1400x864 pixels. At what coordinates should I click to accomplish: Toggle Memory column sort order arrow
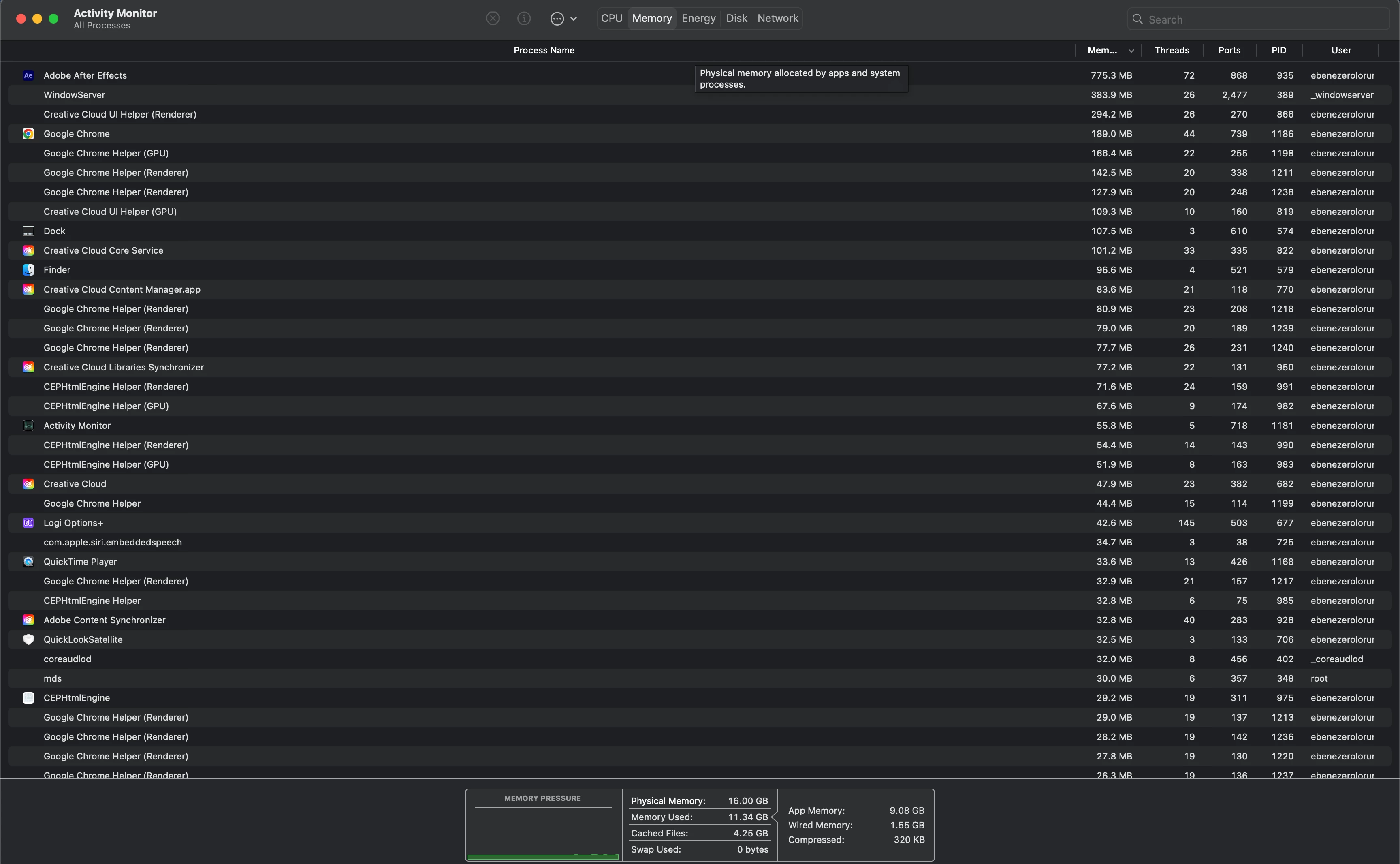point(1131,51)
